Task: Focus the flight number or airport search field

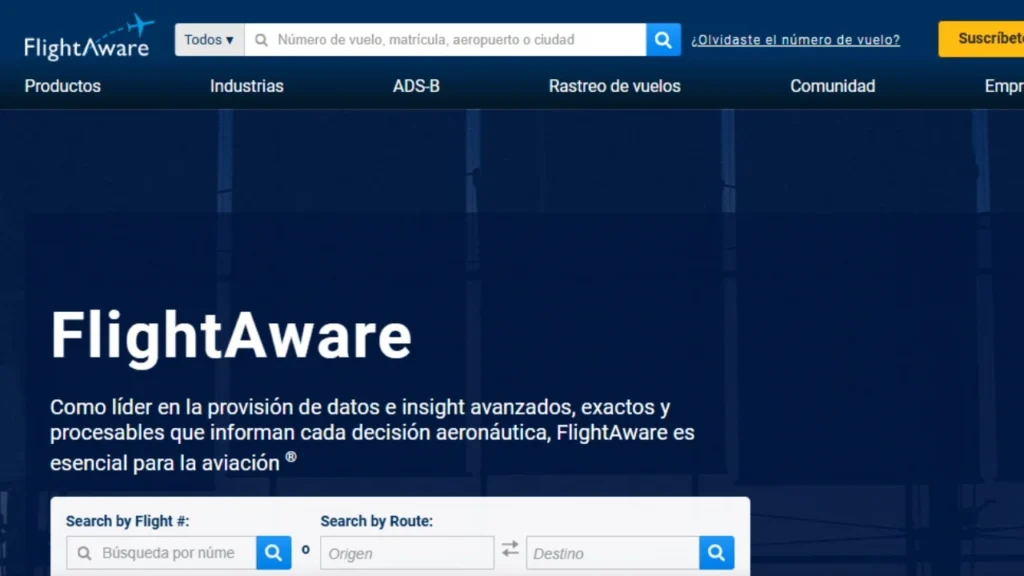Action: (445, 40)
